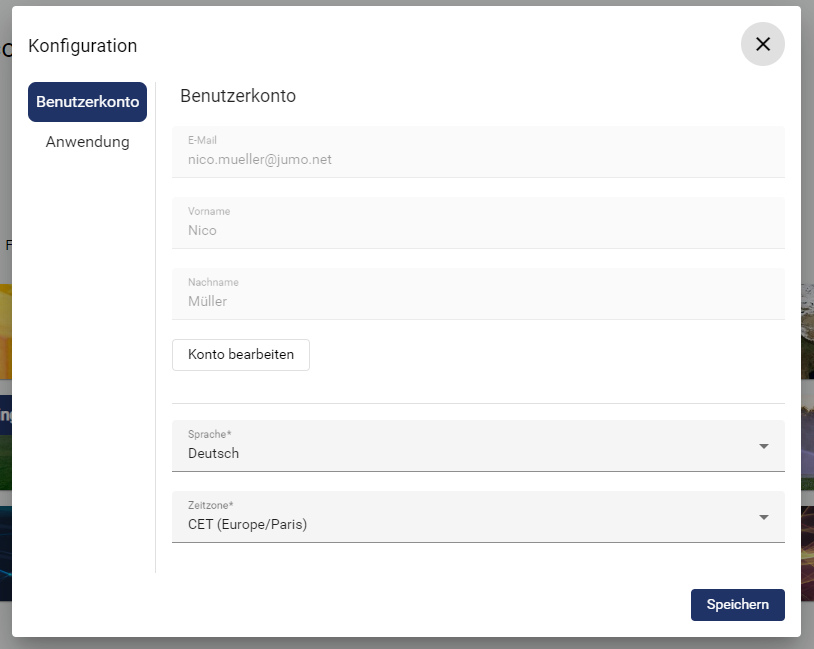Click the CET (Europe/Paris) timezone value

coord(247,525)
